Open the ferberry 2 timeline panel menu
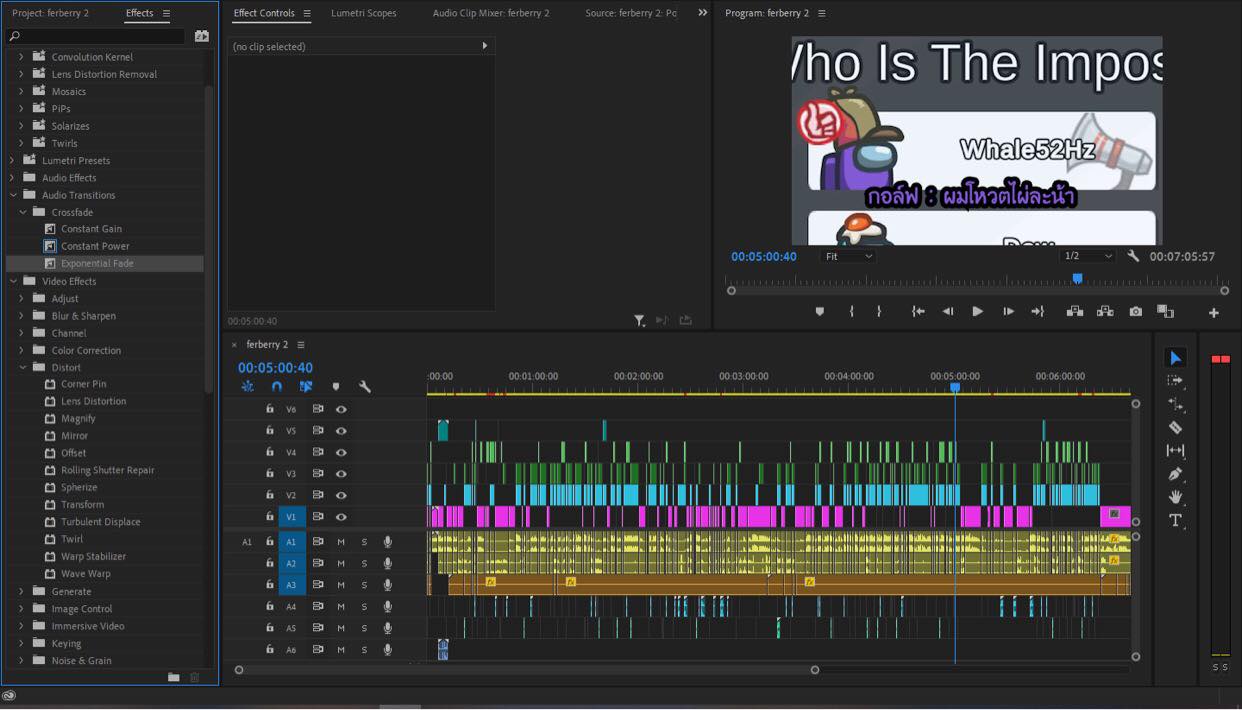The width and height of the screenshot is (1242, 710). [x=300, y=345]
